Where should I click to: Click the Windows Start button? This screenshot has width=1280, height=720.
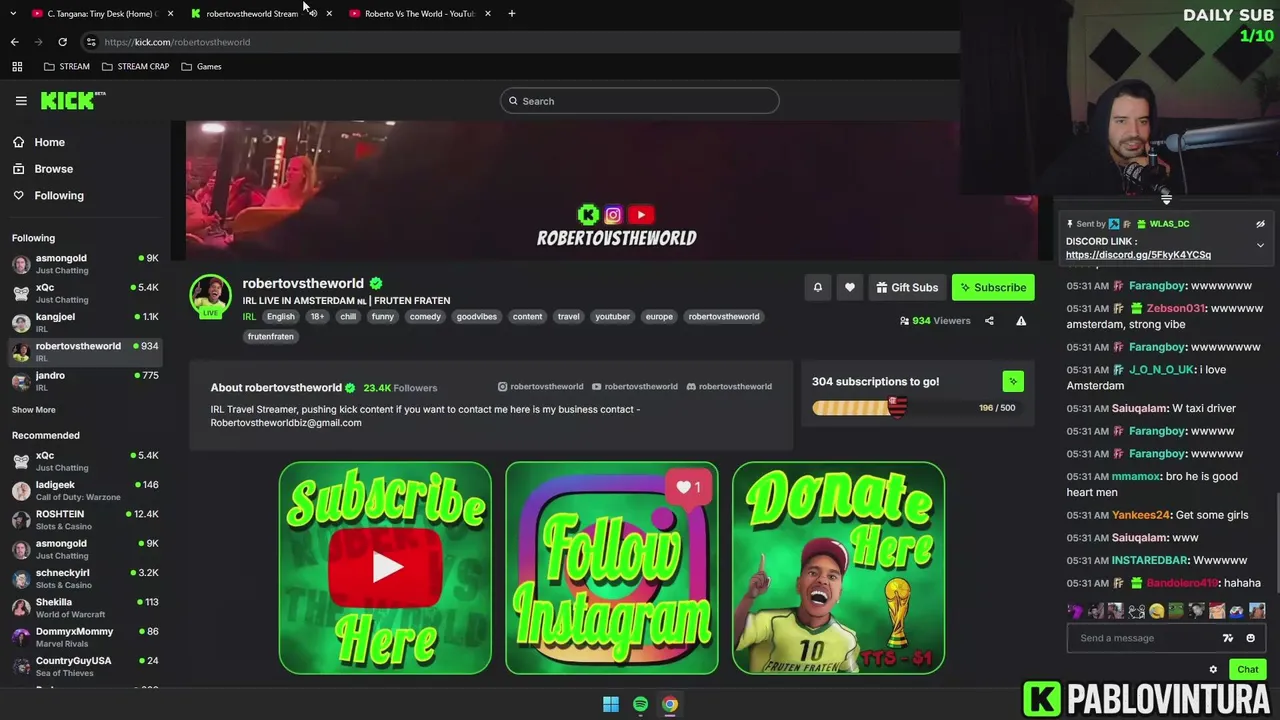coord(611,704)
